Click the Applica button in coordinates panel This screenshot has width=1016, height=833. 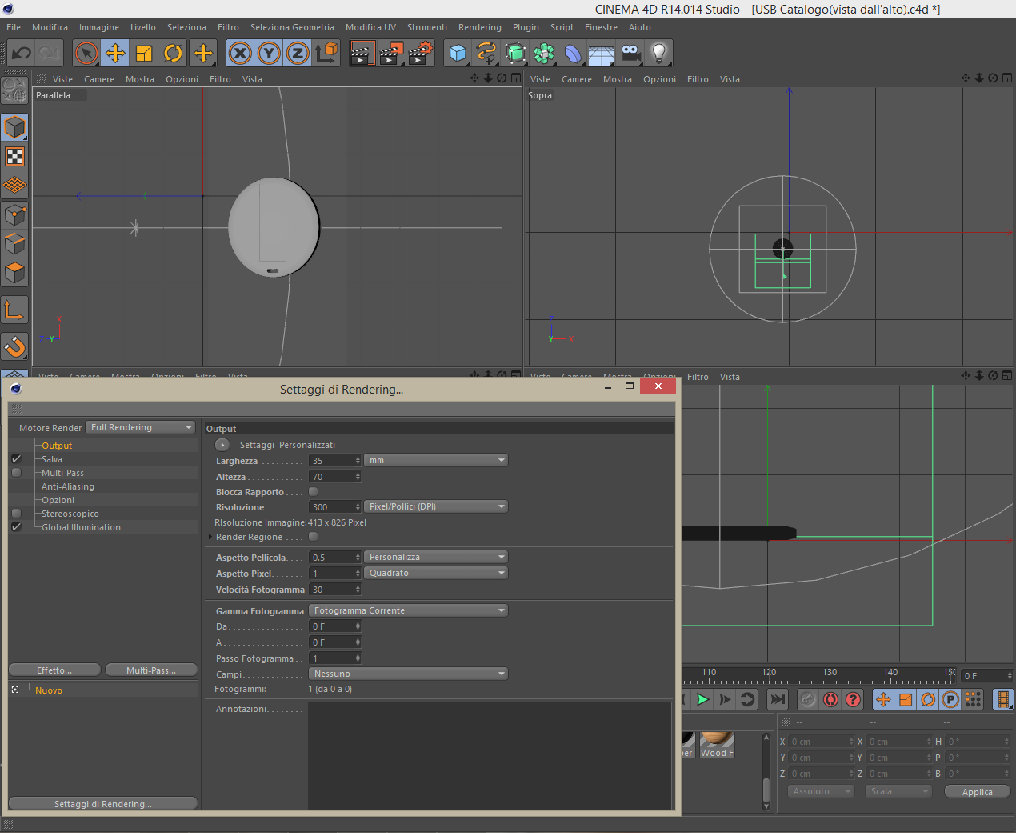click(x=977, y=791)
